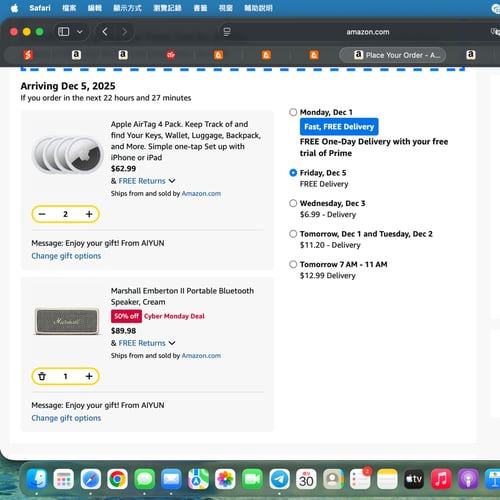Select Monday, Dec 1 delivery option
Image resolution: width=500 pixels, height=500 pixels.
pos(293,112)
